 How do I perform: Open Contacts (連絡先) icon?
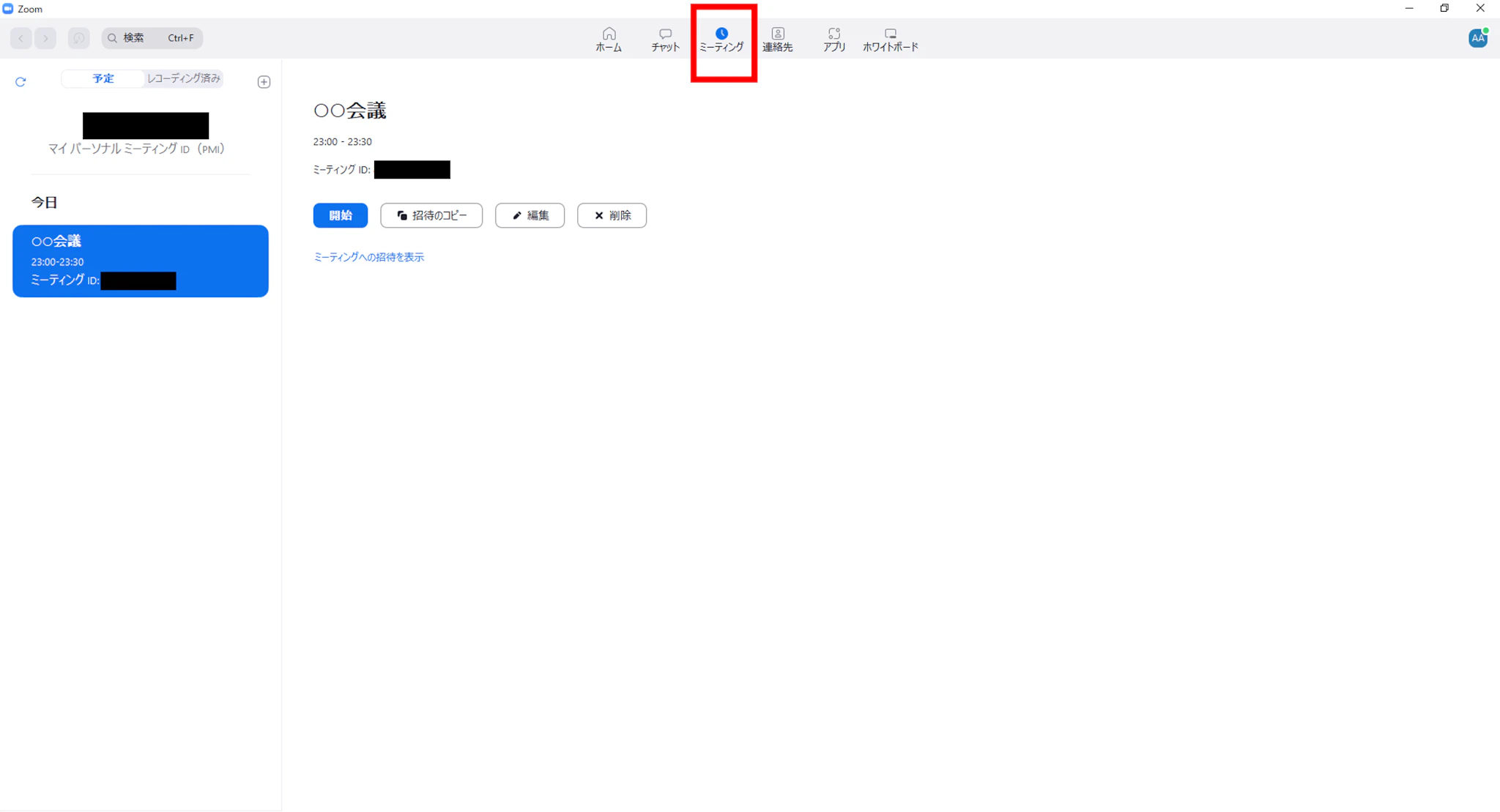[x=778, y=34]
